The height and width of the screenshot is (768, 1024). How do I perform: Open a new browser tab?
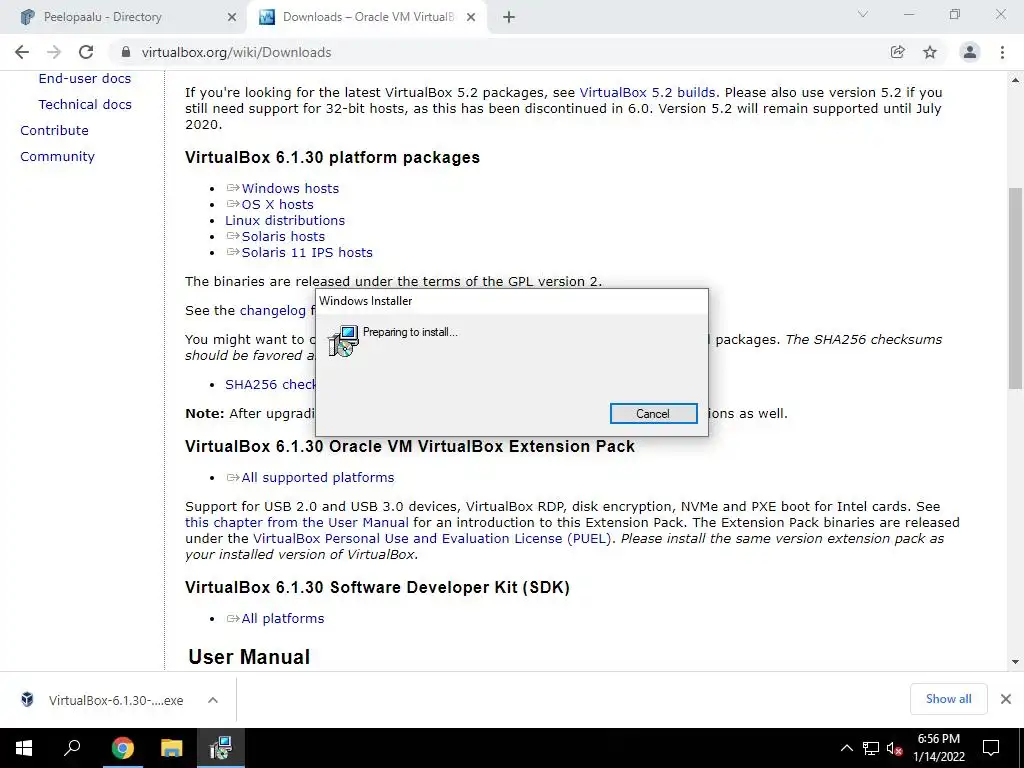point(509,18)
